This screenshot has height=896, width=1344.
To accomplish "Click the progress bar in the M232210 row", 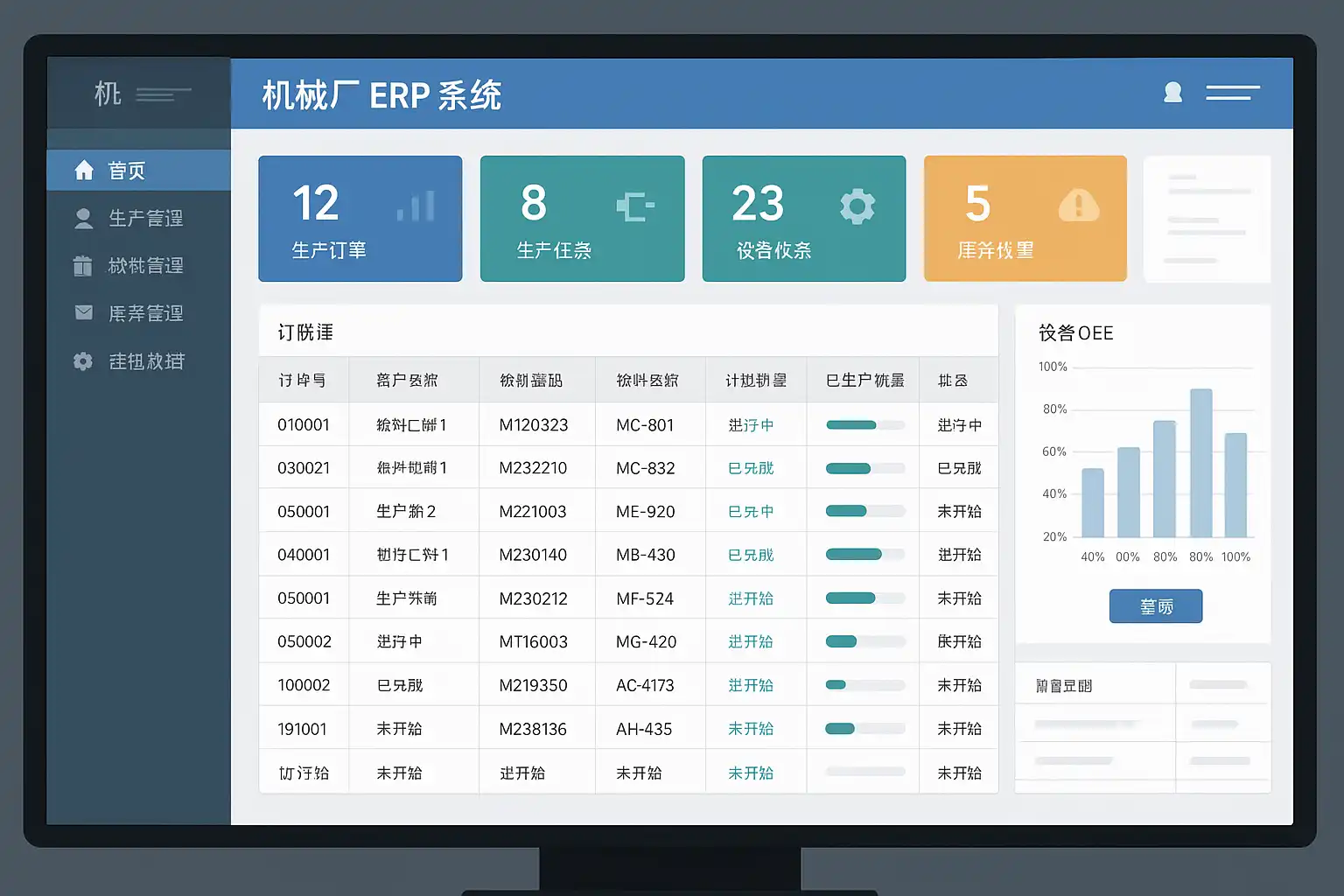I will [x=865, y=468].
